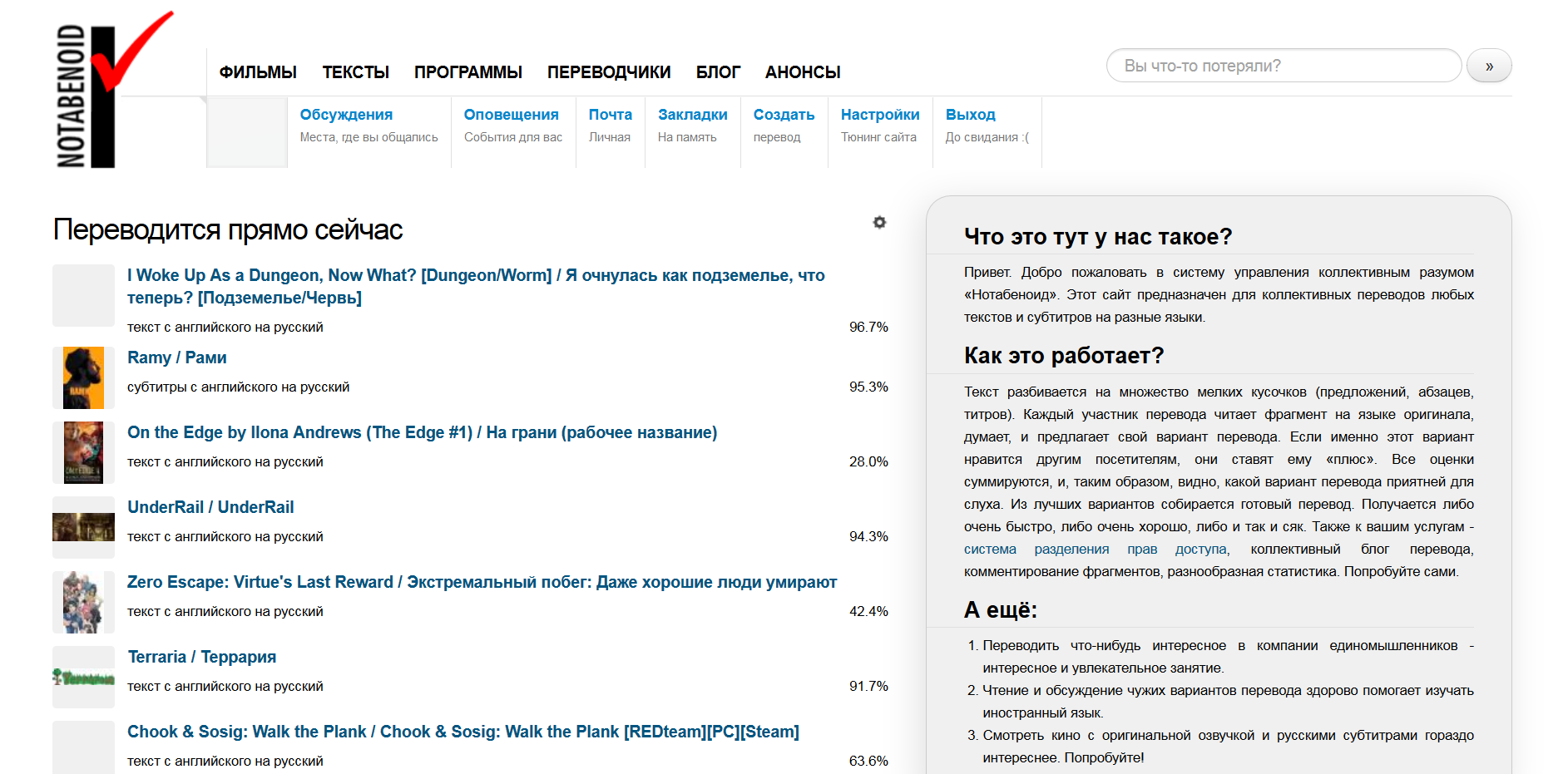Log out via Выход link

click(x=970, y=115)
